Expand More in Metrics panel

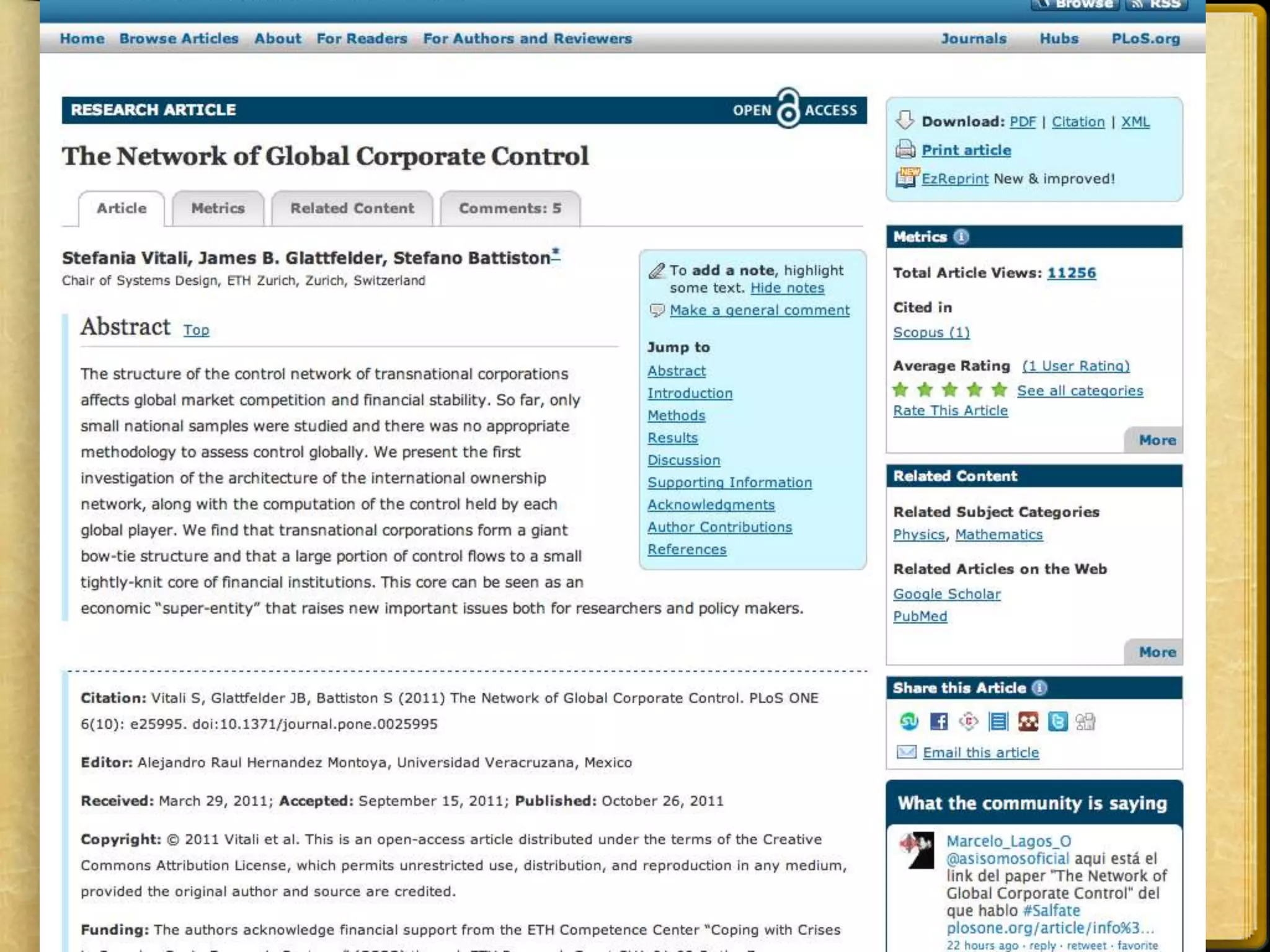click(1157, 440)
